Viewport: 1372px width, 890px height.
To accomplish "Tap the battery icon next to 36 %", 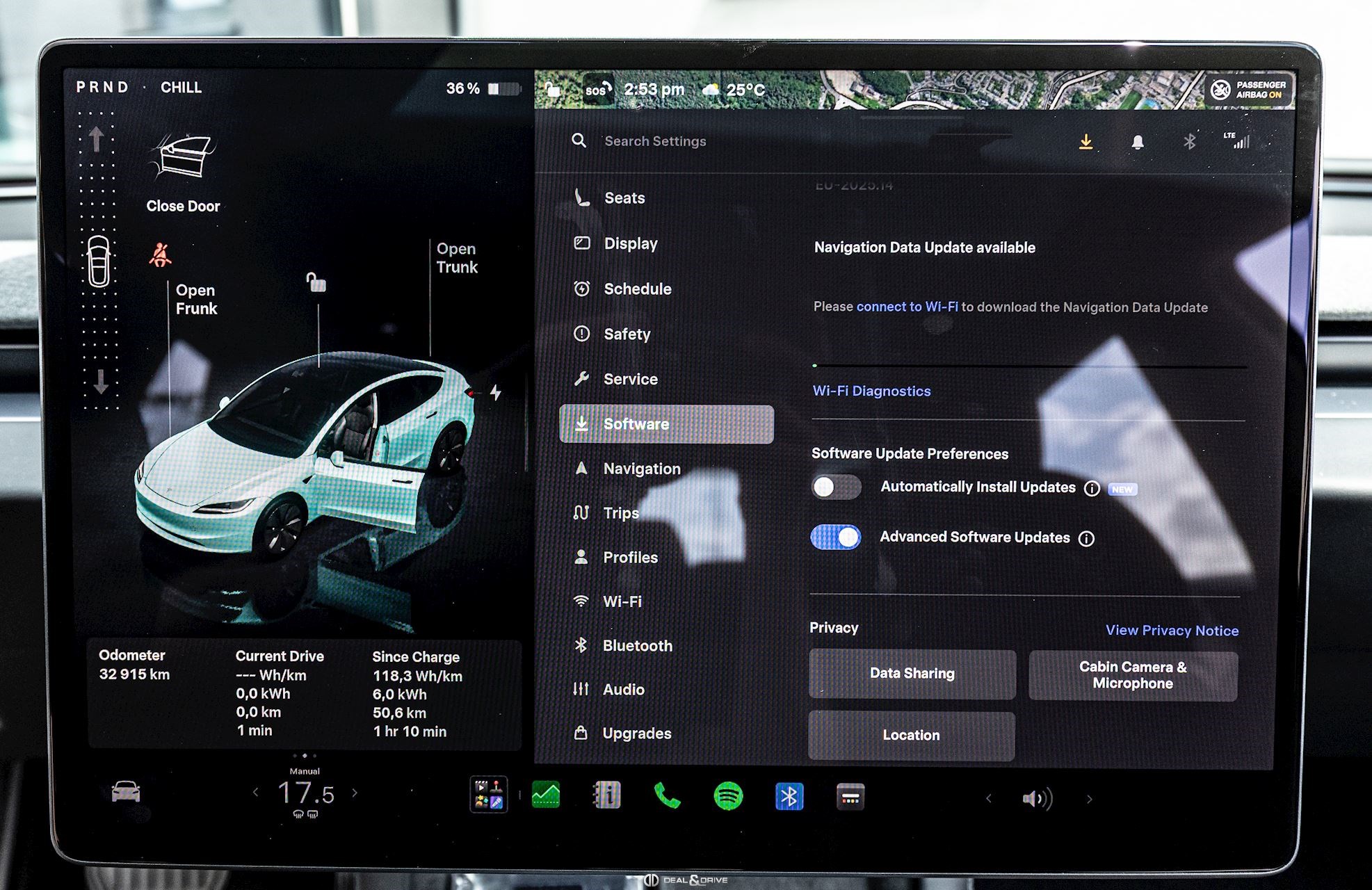I will pos(504,89).
